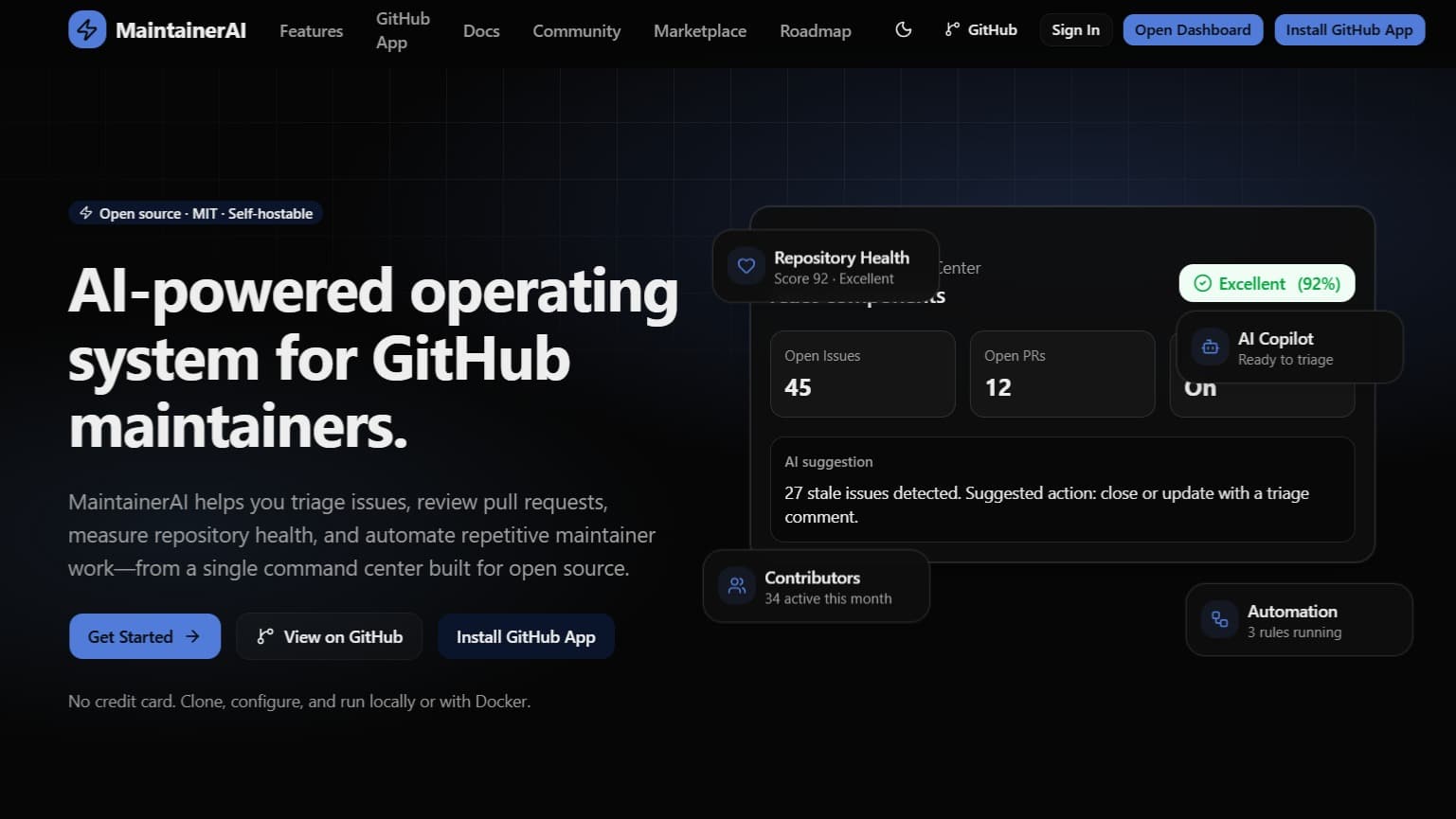Click the 'Repository Health' card title

(841, 258)
